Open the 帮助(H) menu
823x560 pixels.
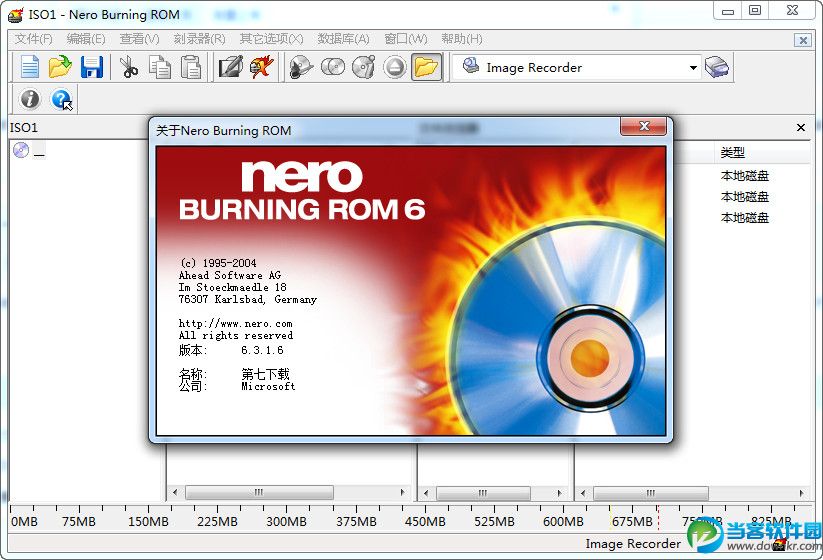[x=461, y=39]
